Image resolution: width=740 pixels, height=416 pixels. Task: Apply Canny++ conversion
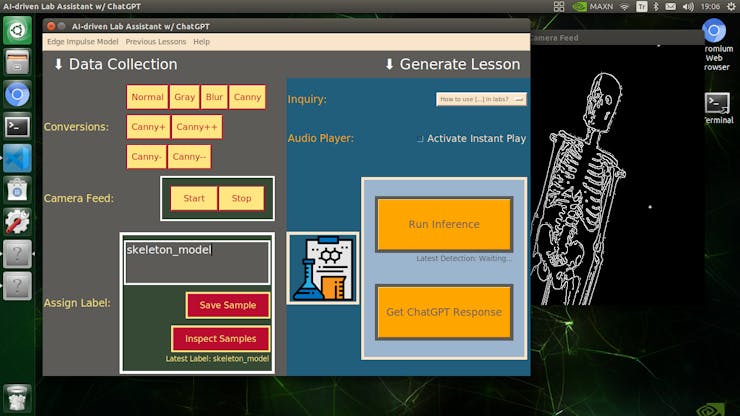[x=197, y=127]
